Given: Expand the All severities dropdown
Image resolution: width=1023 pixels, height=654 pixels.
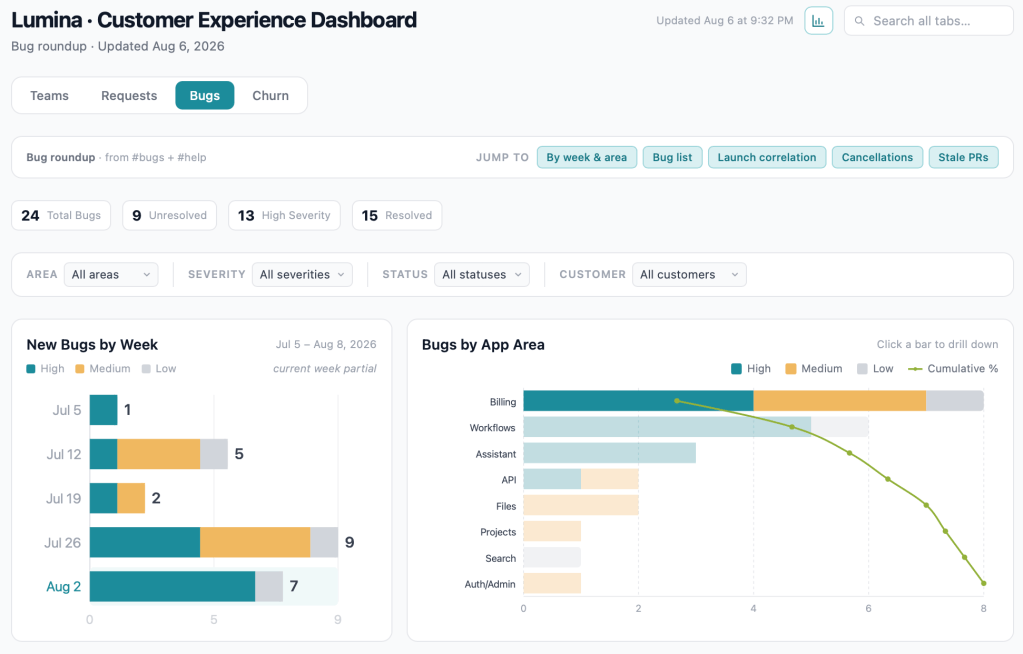Looking at the screenshot, I should coord(302,275).
